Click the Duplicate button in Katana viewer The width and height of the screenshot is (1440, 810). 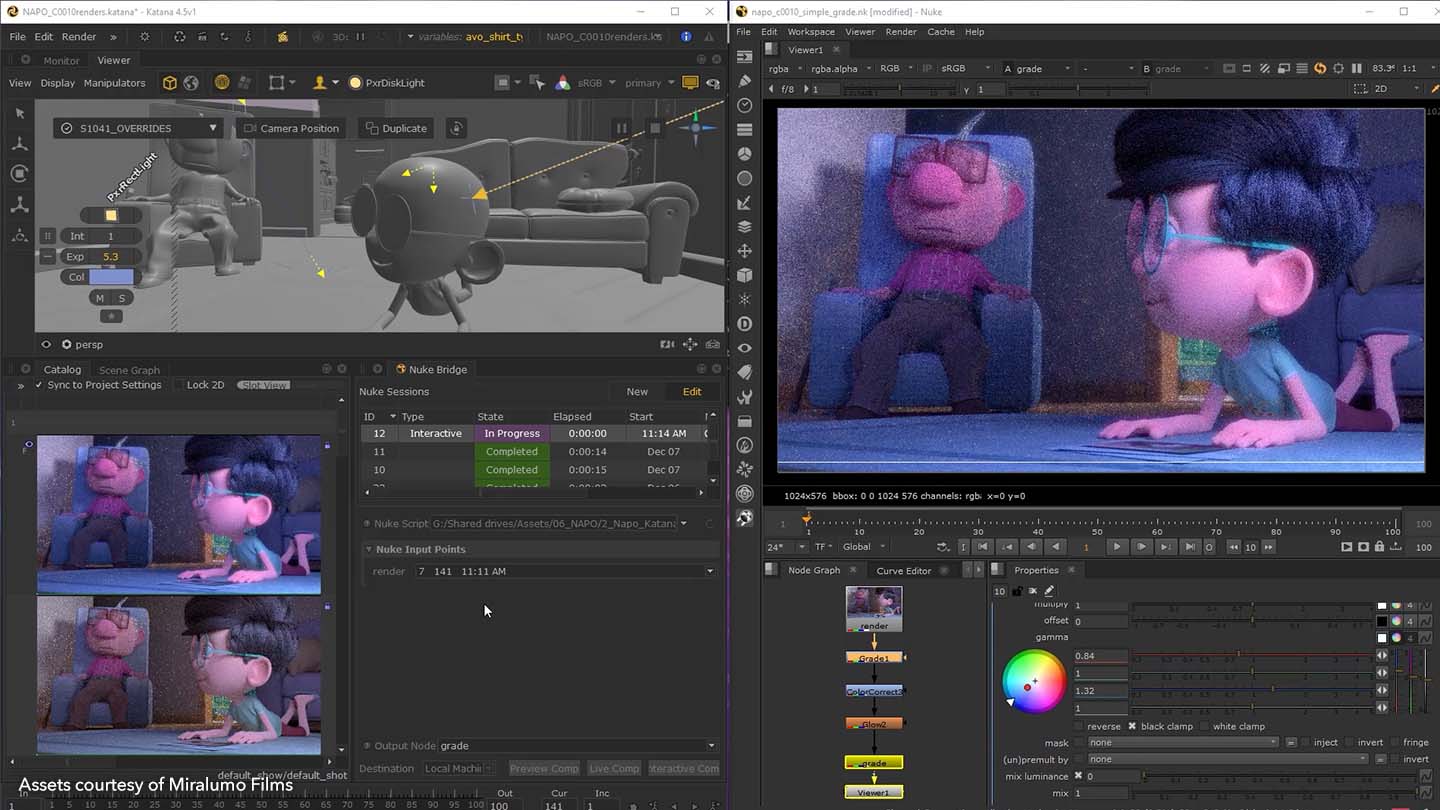(396, 128)
